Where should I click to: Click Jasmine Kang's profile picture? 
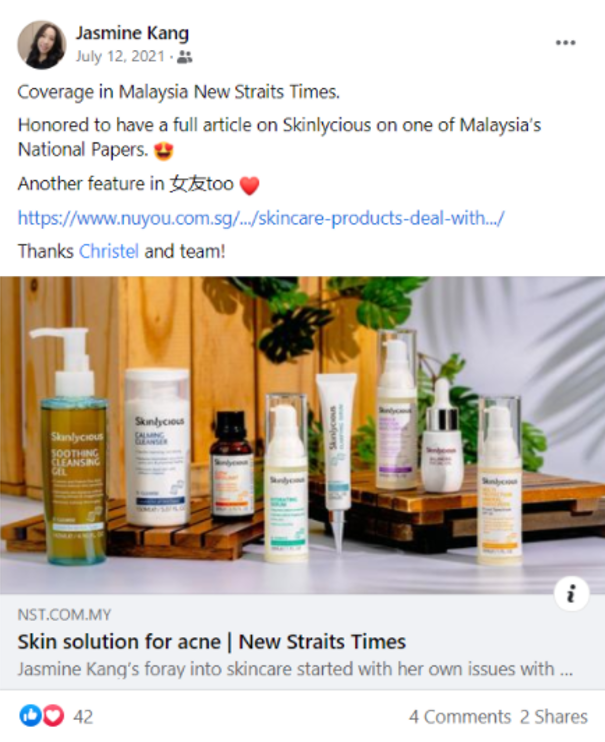pyautogui.click(x=41, y=44)
